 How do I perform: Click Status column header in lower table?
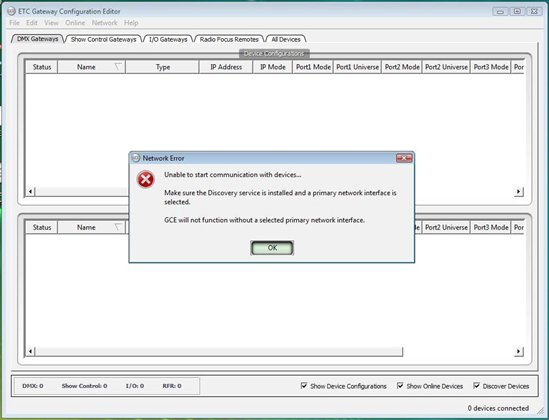coord(42,227)
